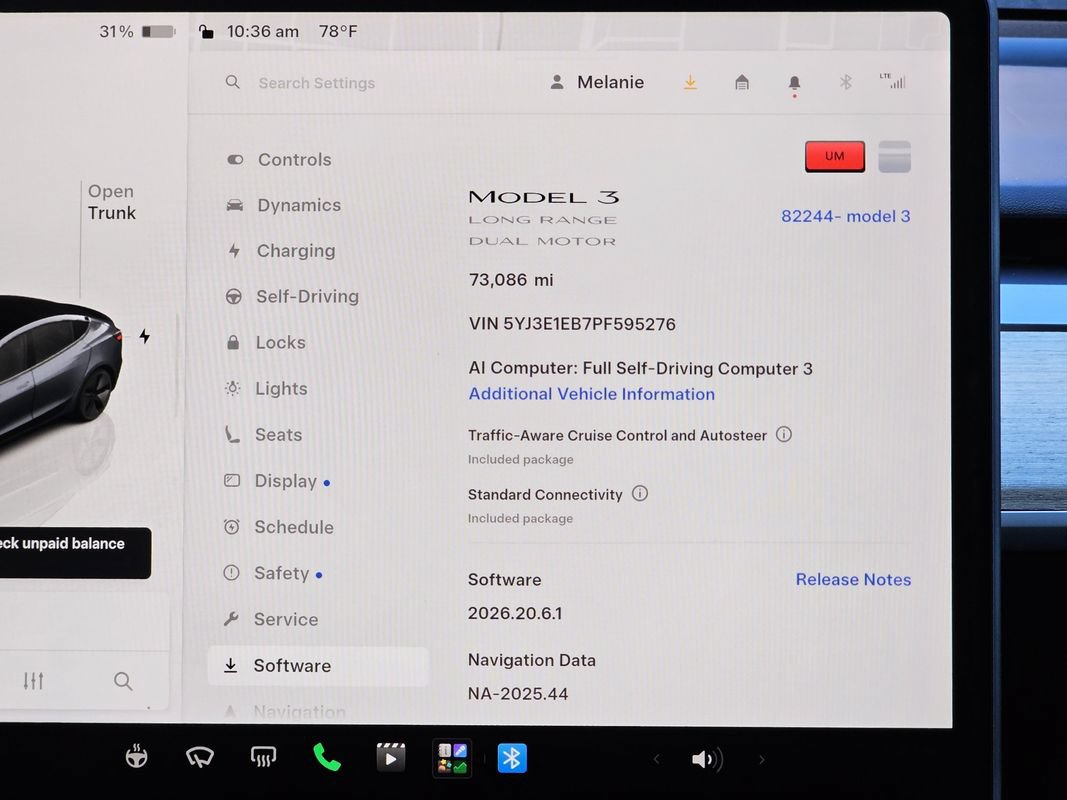Tap software version 2026.20.6.1

point(515,614)
